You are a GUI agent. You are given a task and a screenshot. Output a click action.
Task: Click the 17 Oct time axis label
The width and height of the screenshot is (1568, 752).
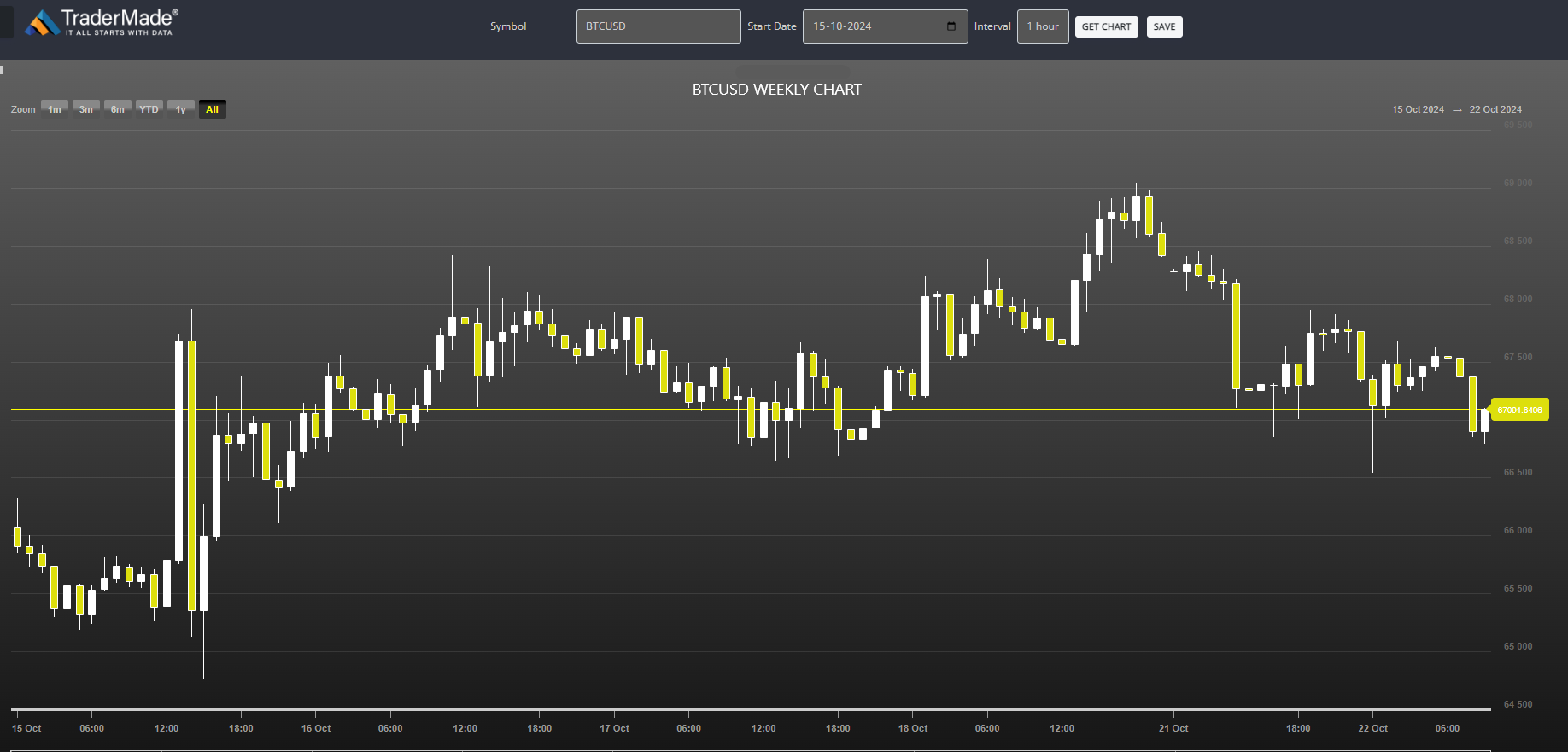pos(614,728)
